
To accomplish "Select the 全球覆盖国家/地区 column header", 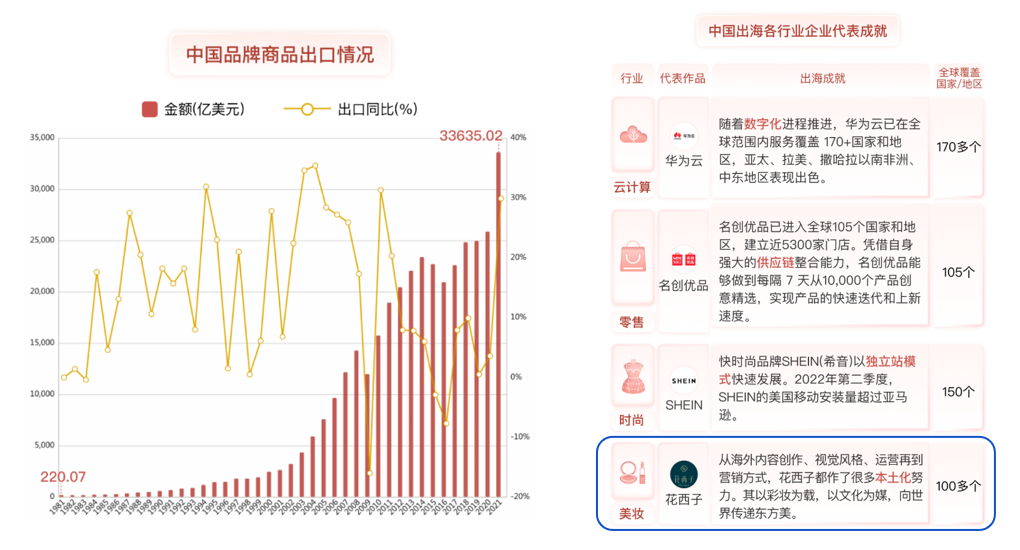I will [x=959, y=78].
